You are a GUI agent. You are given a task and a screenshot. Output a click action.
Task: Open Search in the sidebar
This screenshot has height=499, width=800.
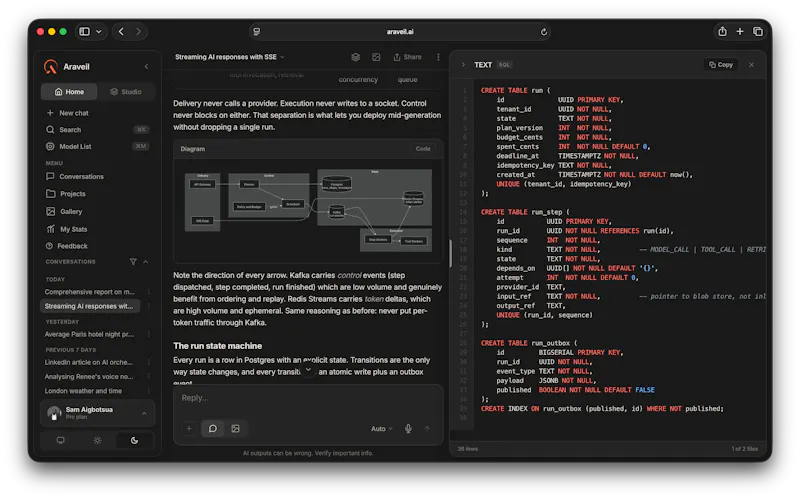pyautogui.click(x=97, y=130)
